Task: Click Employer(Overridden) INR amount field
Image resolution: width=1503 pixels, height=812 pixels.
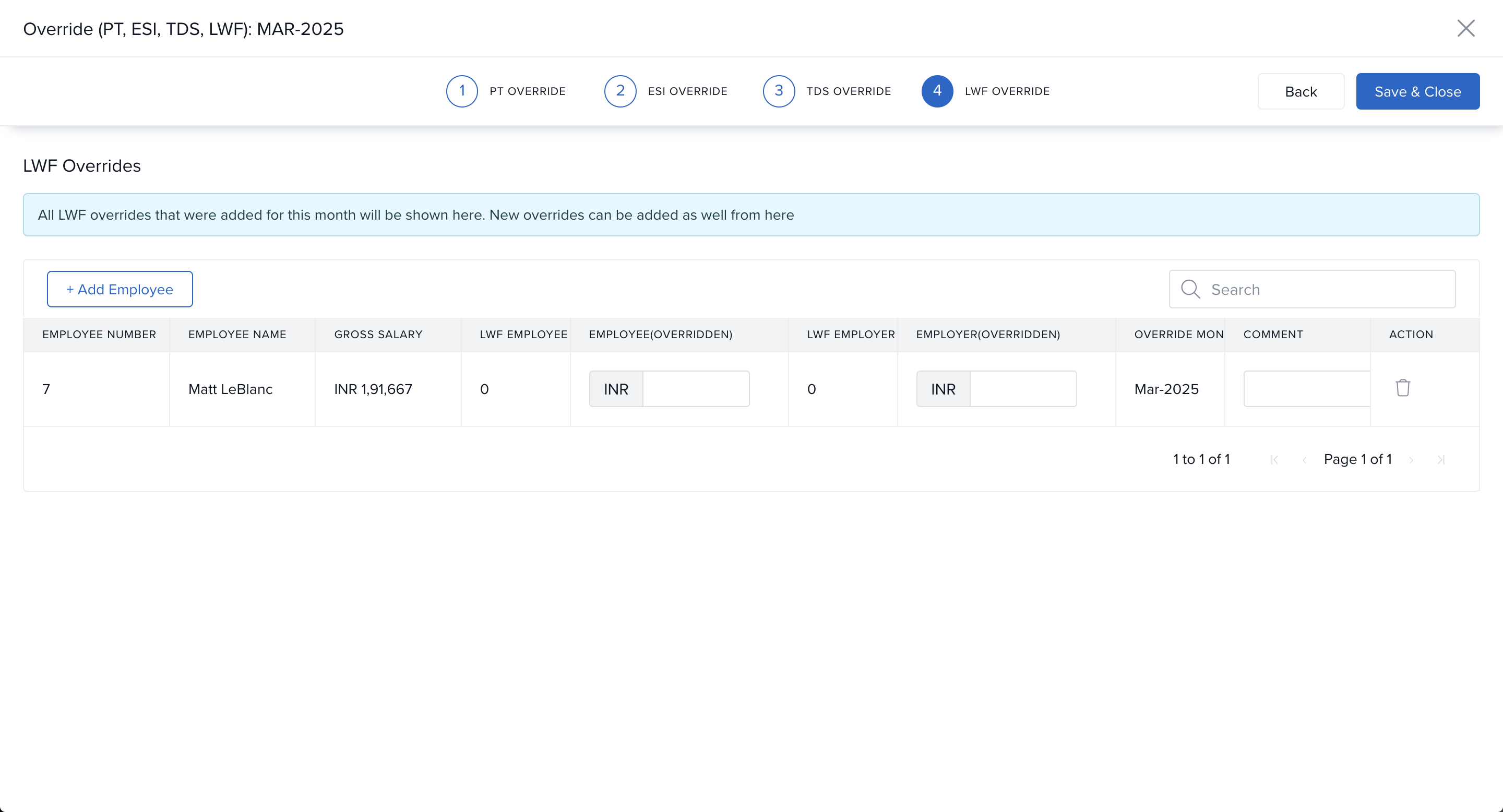Action: tap(1023, 389)
